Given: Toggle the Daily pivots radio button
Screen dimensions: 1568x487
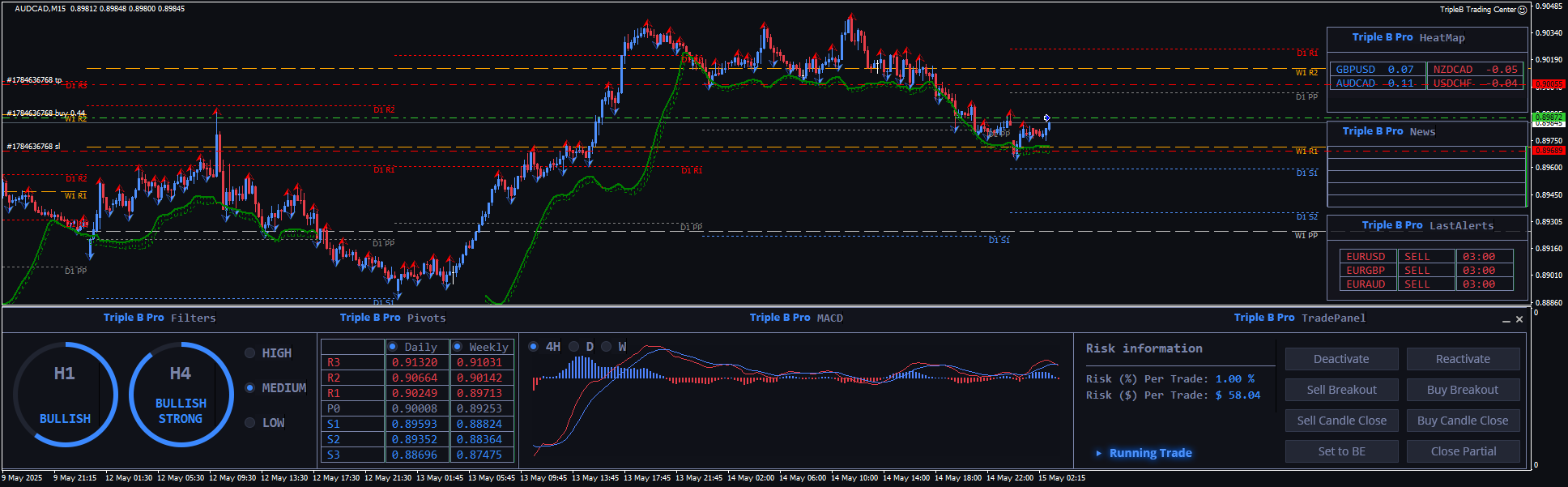Looking at the screenshot, I should click(393, 347).
